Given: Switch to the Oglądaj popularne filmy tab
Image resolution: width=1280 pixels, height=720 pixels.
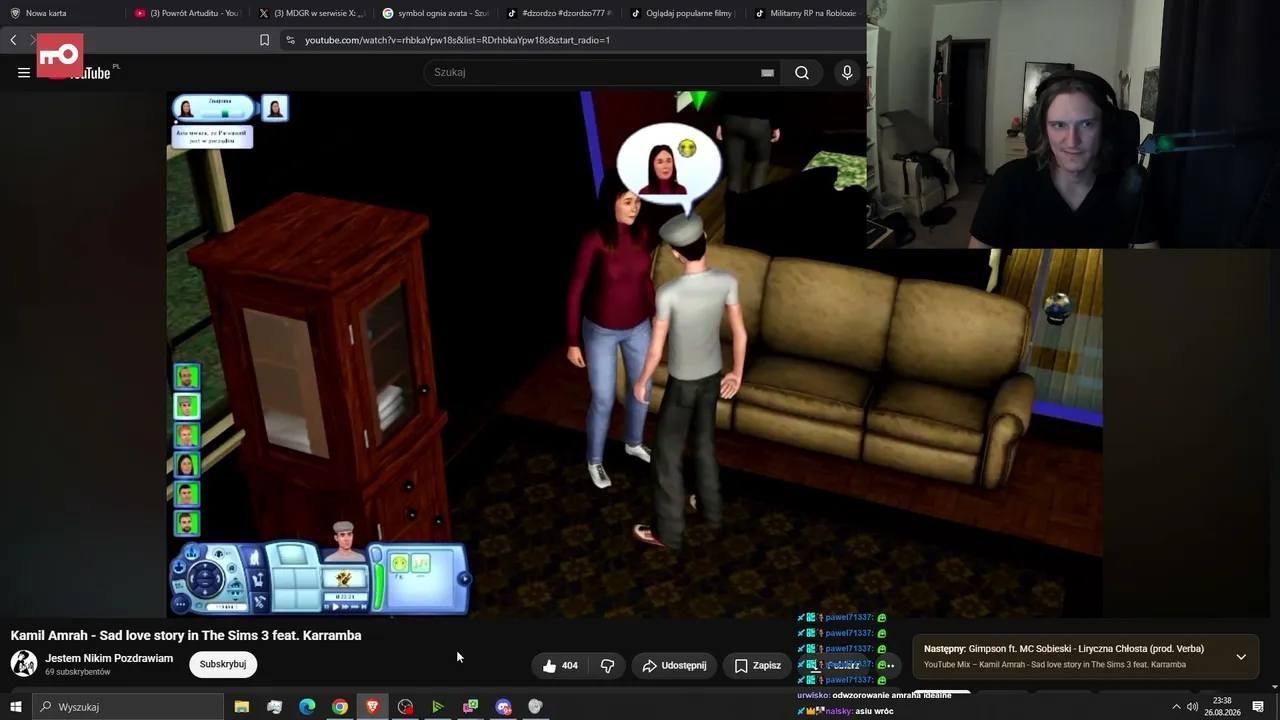Looking at the screenshot, I should point(684,13).
